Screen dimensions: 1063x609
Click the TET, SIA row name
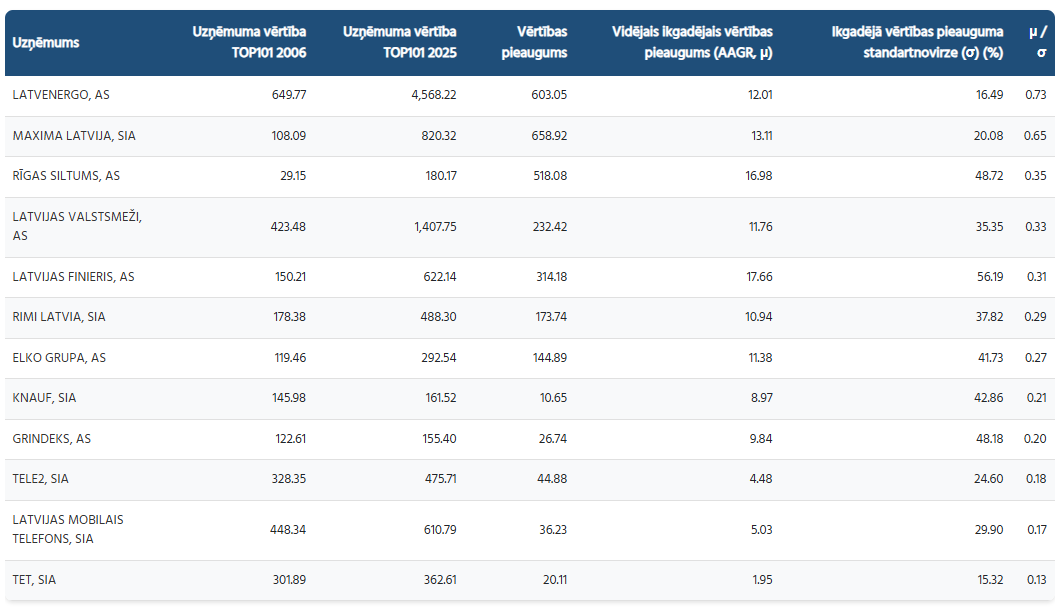pos(33,580)
